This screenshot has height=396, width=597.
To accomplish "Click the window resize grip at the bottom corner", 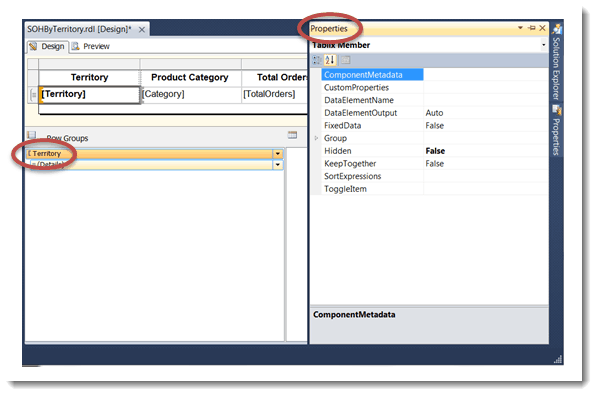I will coord(558,359).
